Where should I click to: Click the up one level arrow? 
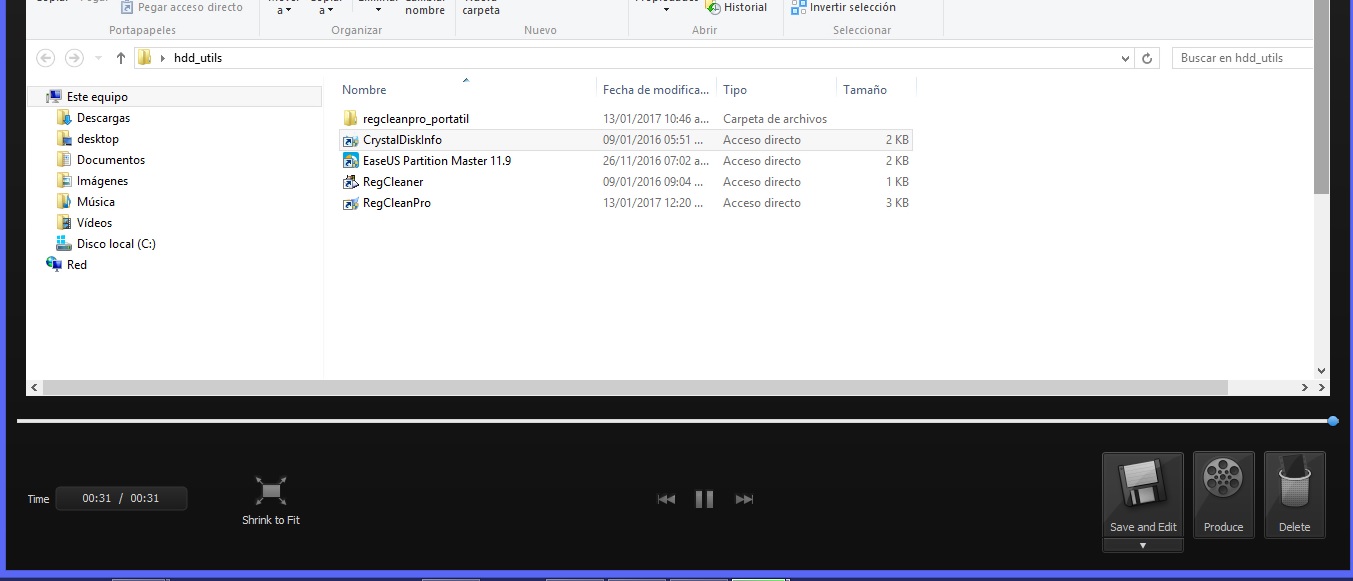tap(121, 58)
